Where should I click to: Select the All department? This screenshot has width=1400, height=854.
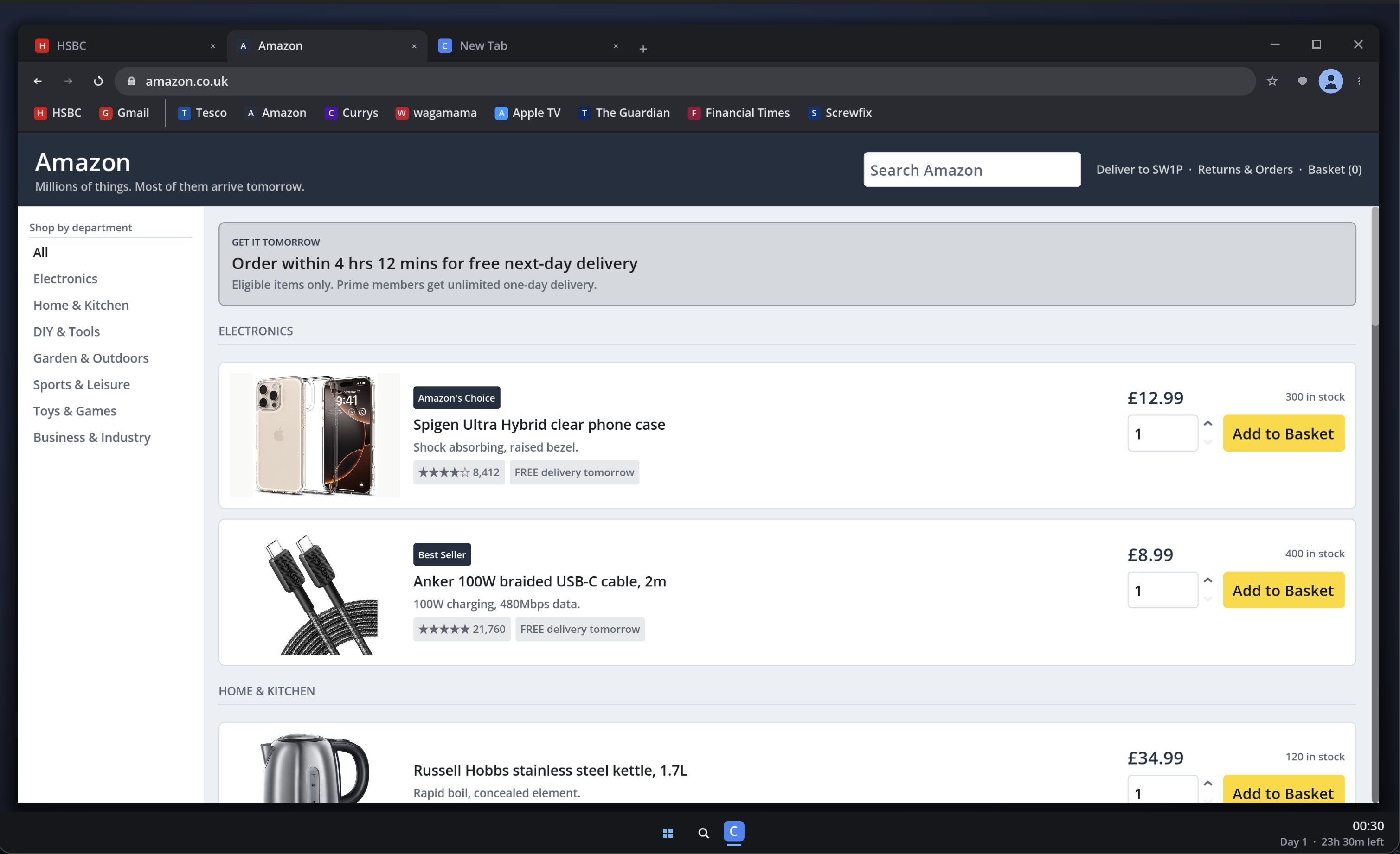40,252
